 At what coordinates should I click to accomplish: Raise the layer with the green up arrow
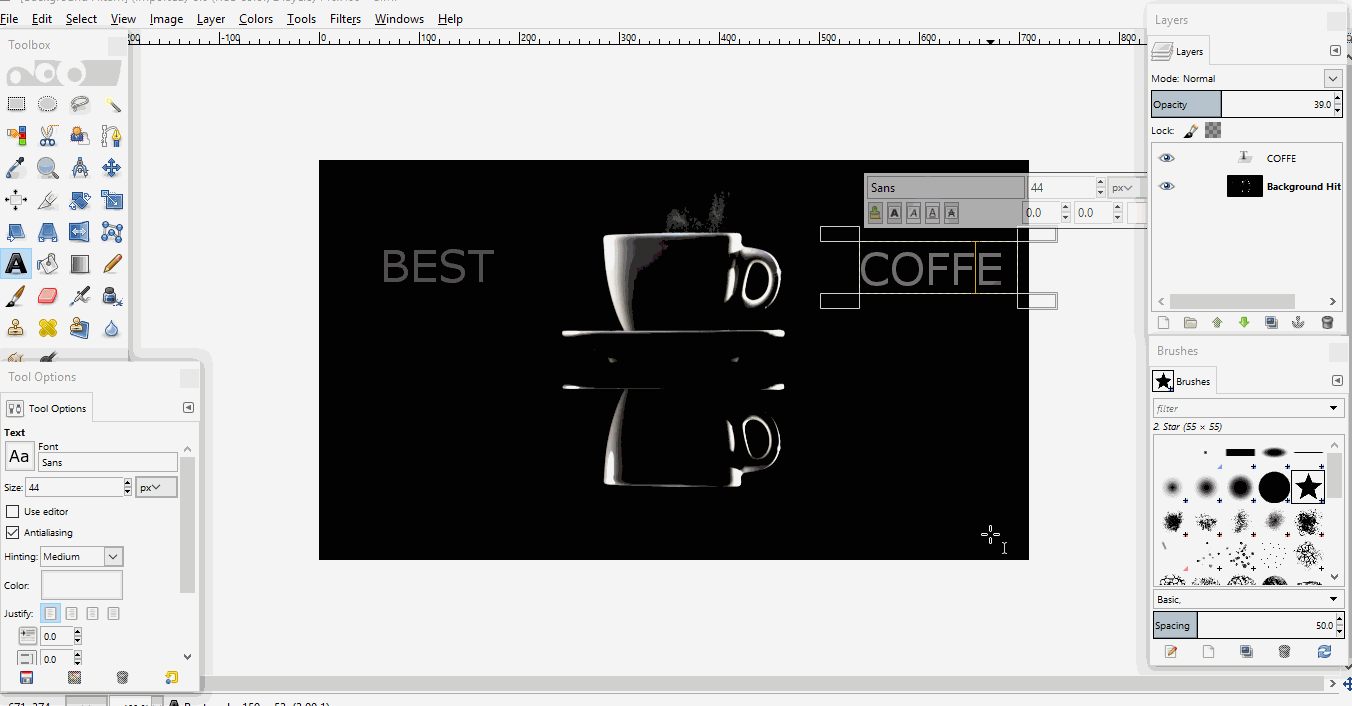1217,323
